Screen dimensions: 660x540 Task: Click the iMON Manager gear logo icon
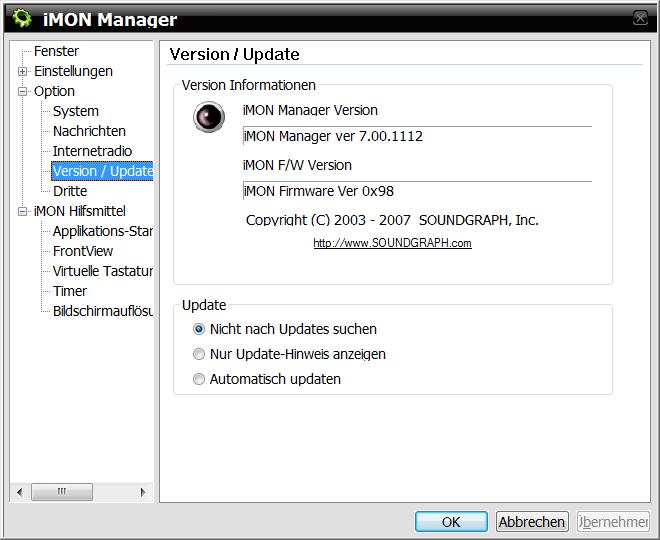pyautogui.click(x=21, y=18)
